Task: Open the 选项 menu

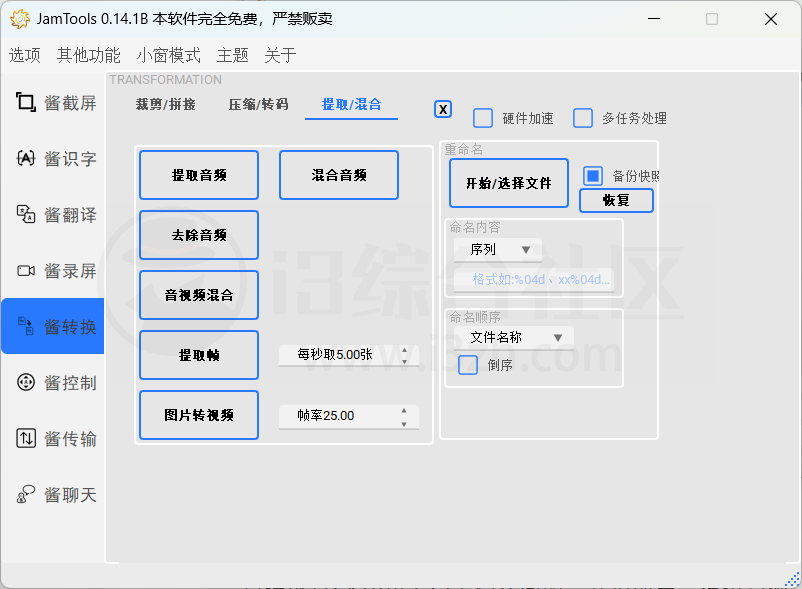Action: [x=25, y=55]
